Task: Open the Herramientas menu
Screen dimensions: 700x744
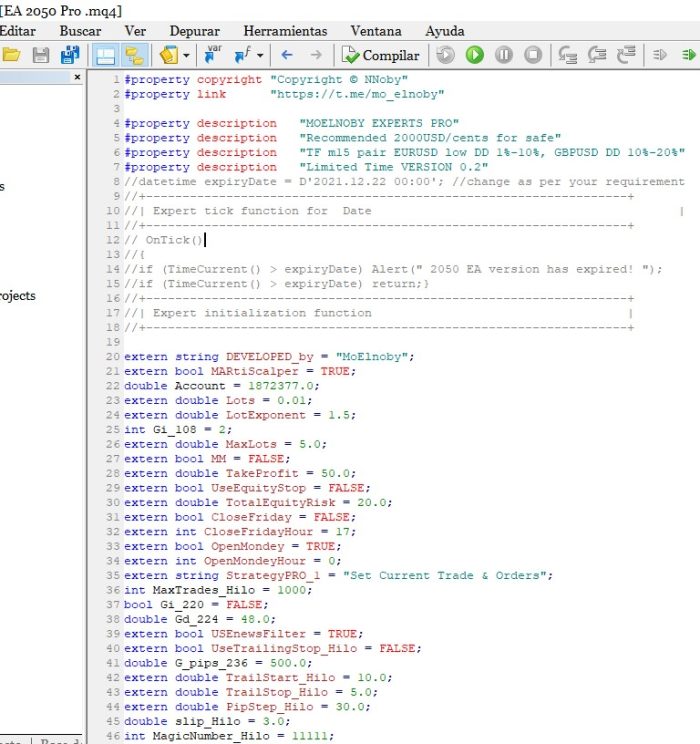Action: point(285,31)
